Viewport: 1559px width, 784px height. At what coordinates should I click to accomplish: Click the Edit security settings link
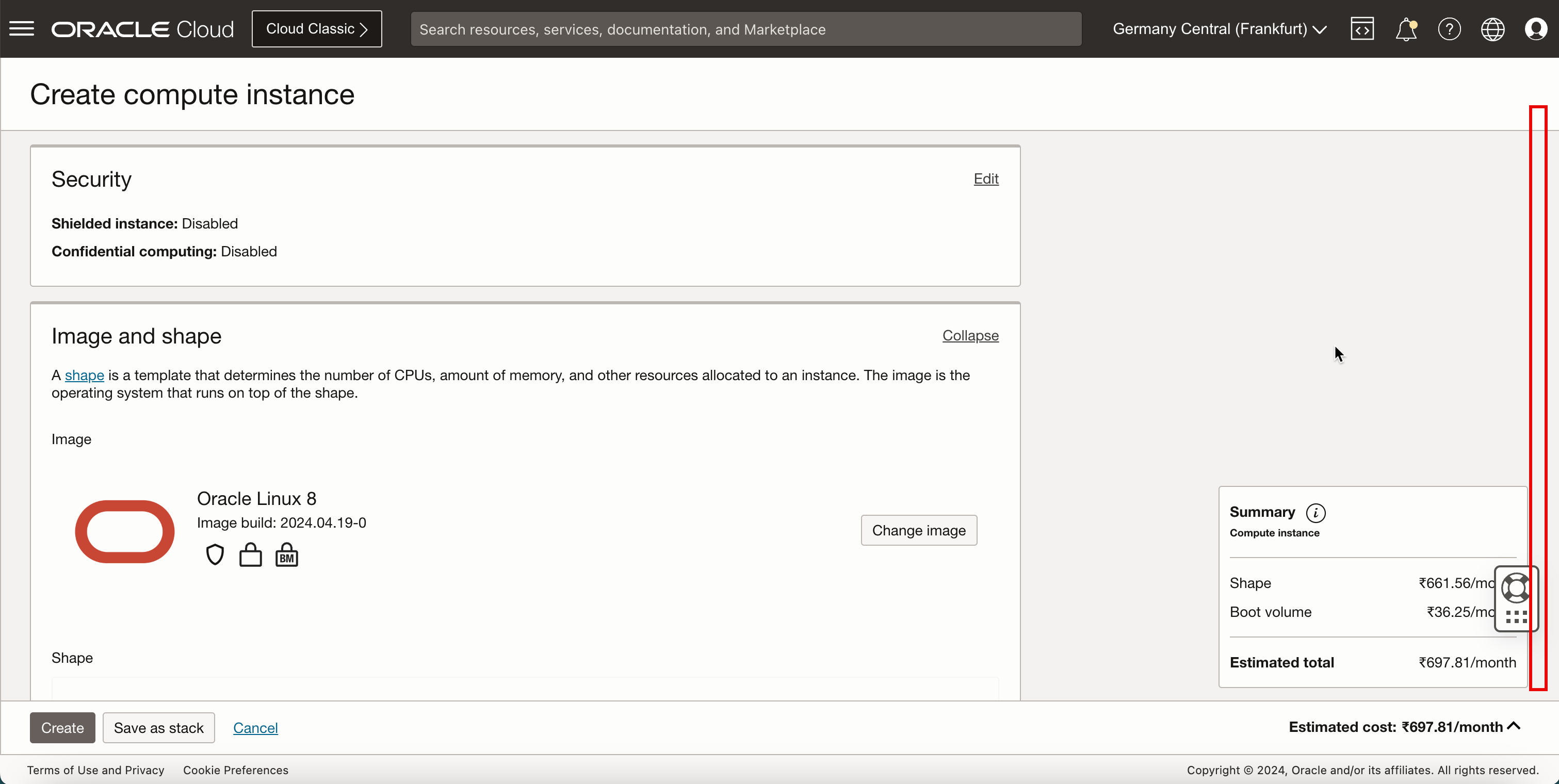[x=986, y=178]
